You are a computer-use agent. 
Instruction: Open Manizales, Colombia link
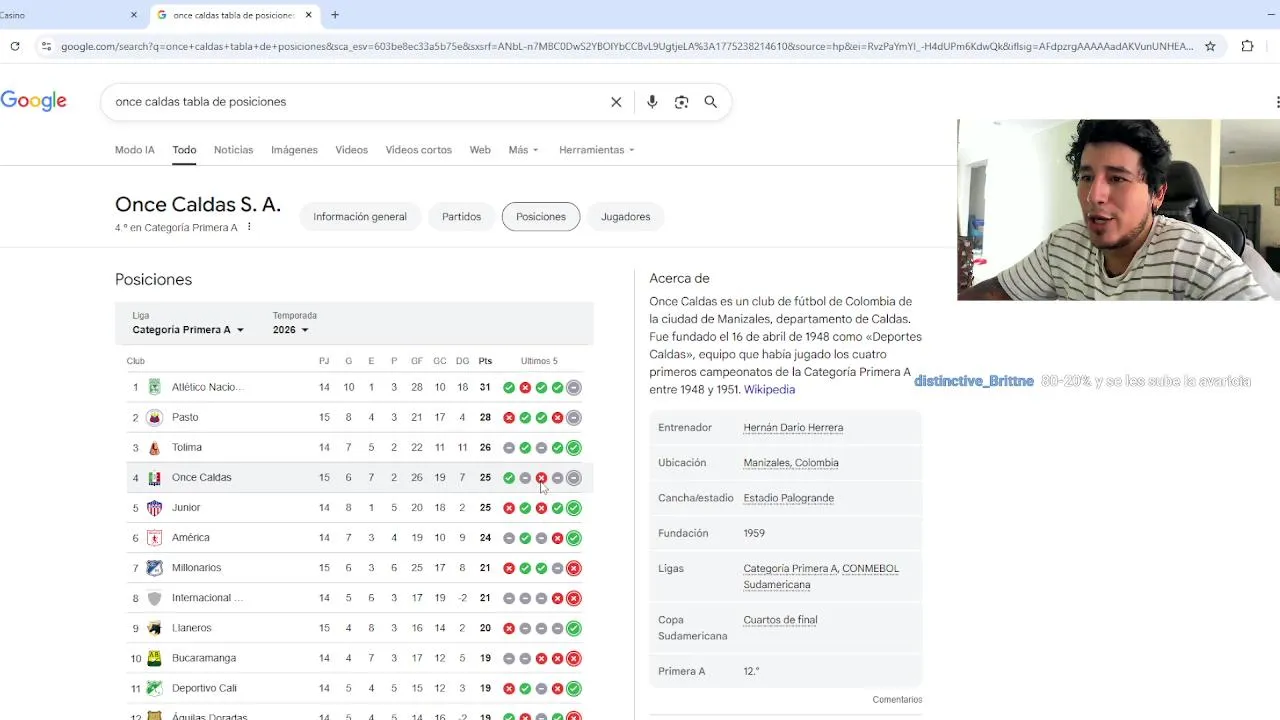[791, 463]
